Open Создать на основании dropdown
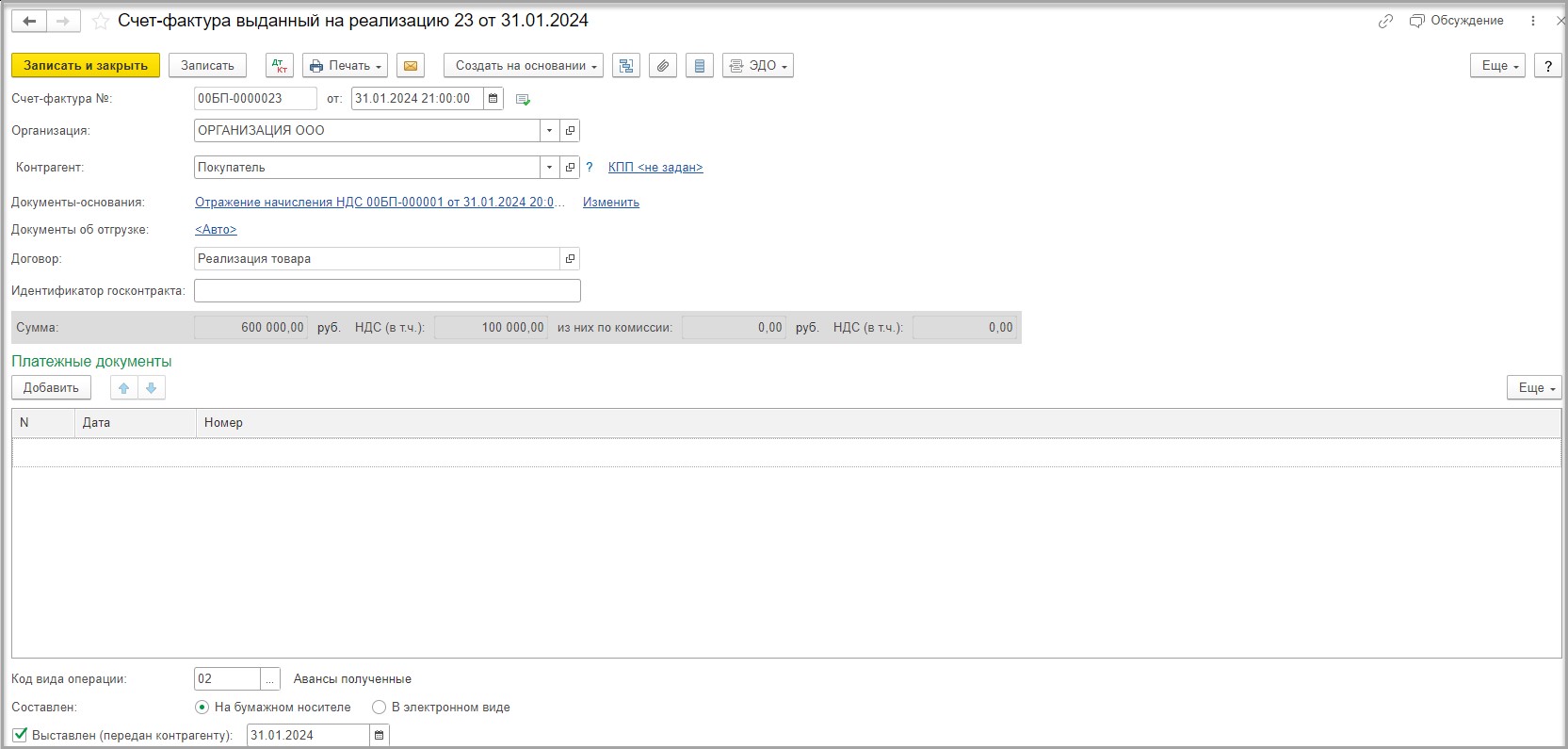 pos(524,65)
